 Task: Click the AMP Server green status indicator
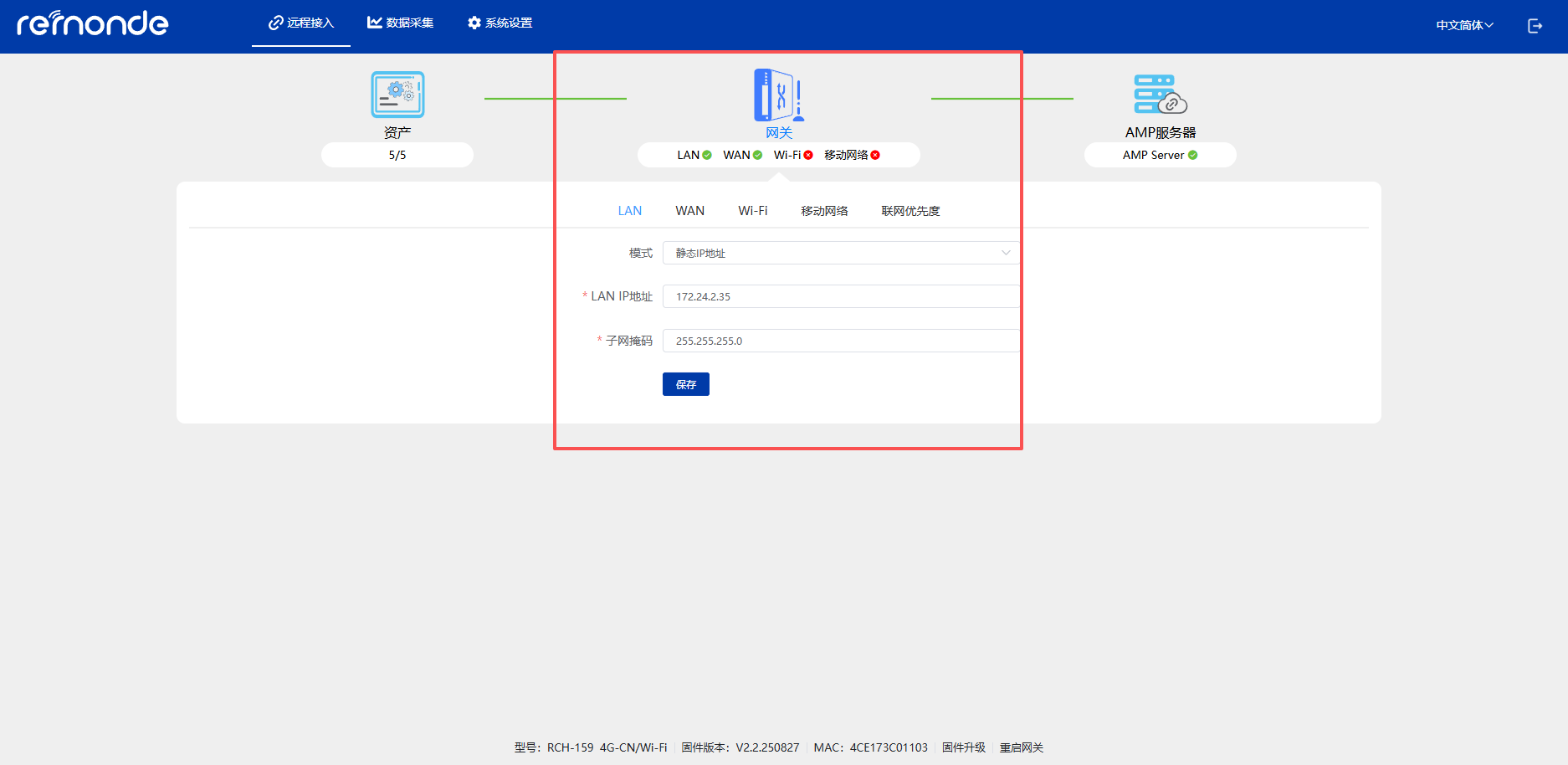tap(1193, 155)
